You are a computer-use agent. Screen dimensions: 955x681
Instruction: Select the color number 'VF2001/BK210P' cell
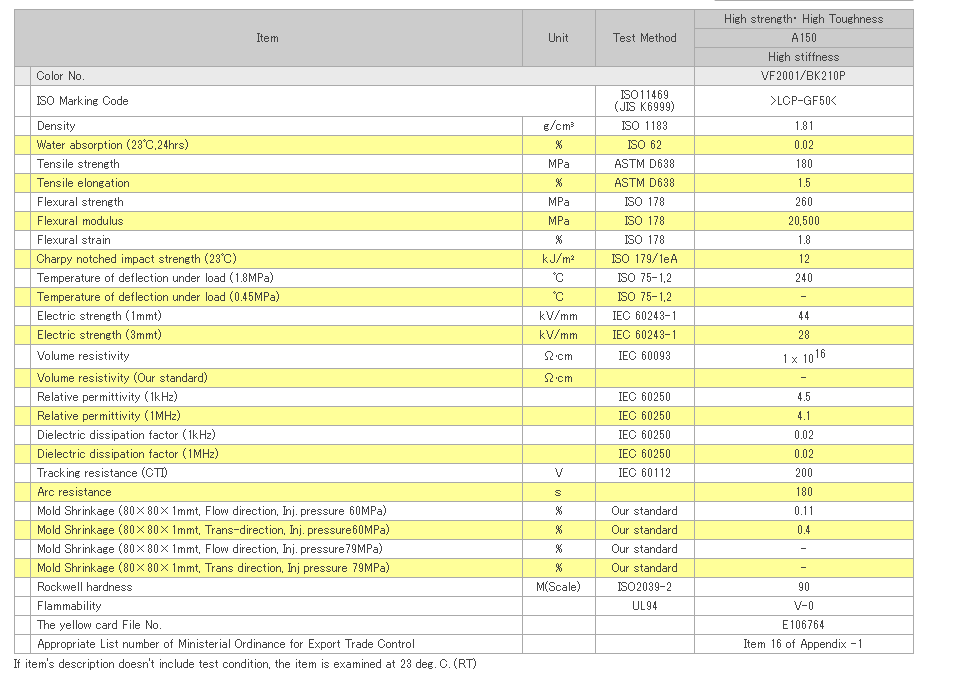click(803, 76)
